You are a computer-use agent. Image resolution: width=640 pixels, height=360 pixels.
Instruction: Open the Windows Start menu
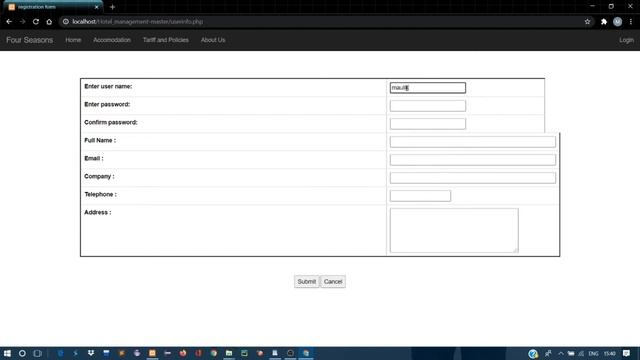pos(7,353)
